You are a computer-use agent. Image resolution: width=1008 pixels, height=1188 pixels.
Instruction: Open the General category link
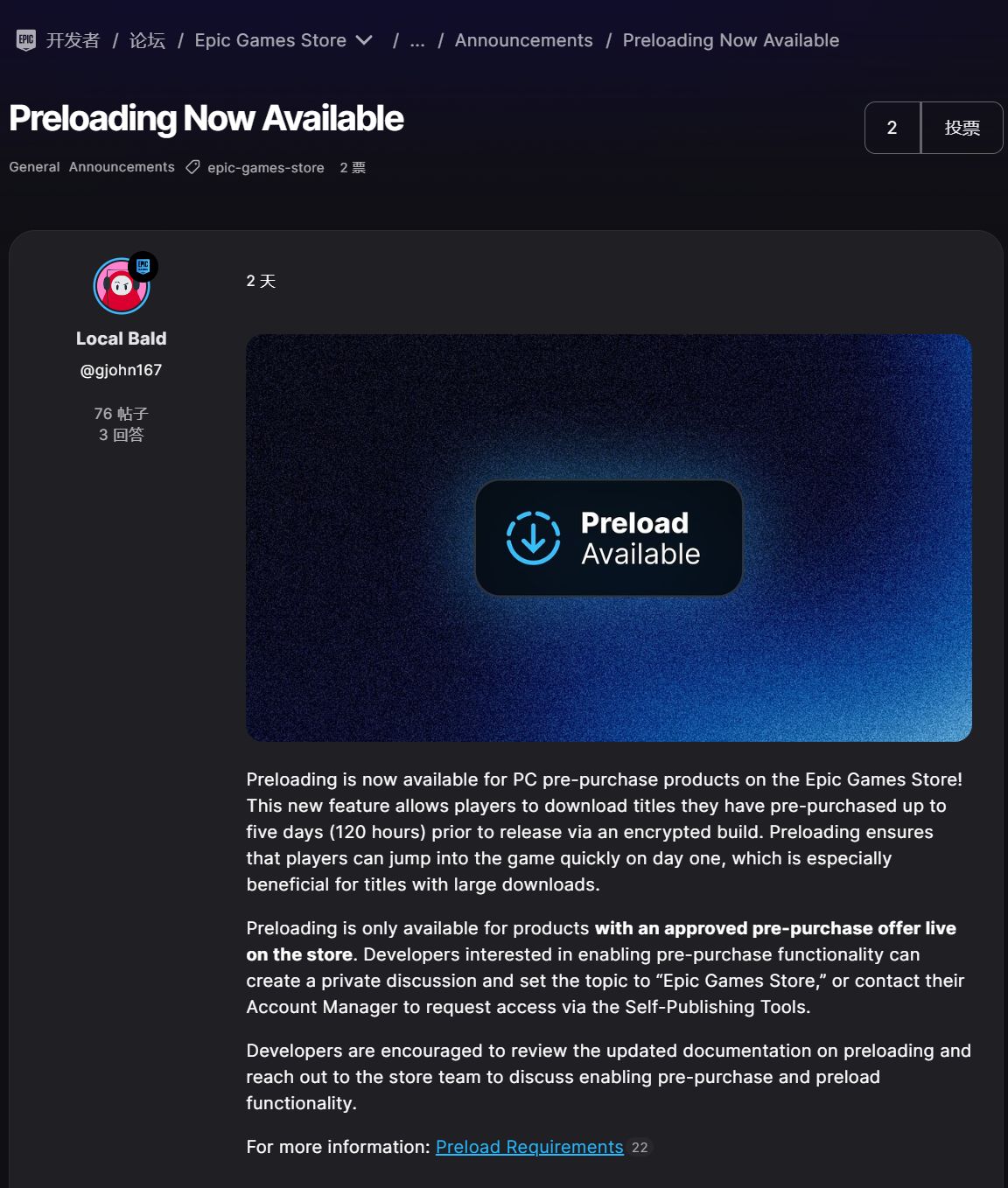(x=34, y=167)
